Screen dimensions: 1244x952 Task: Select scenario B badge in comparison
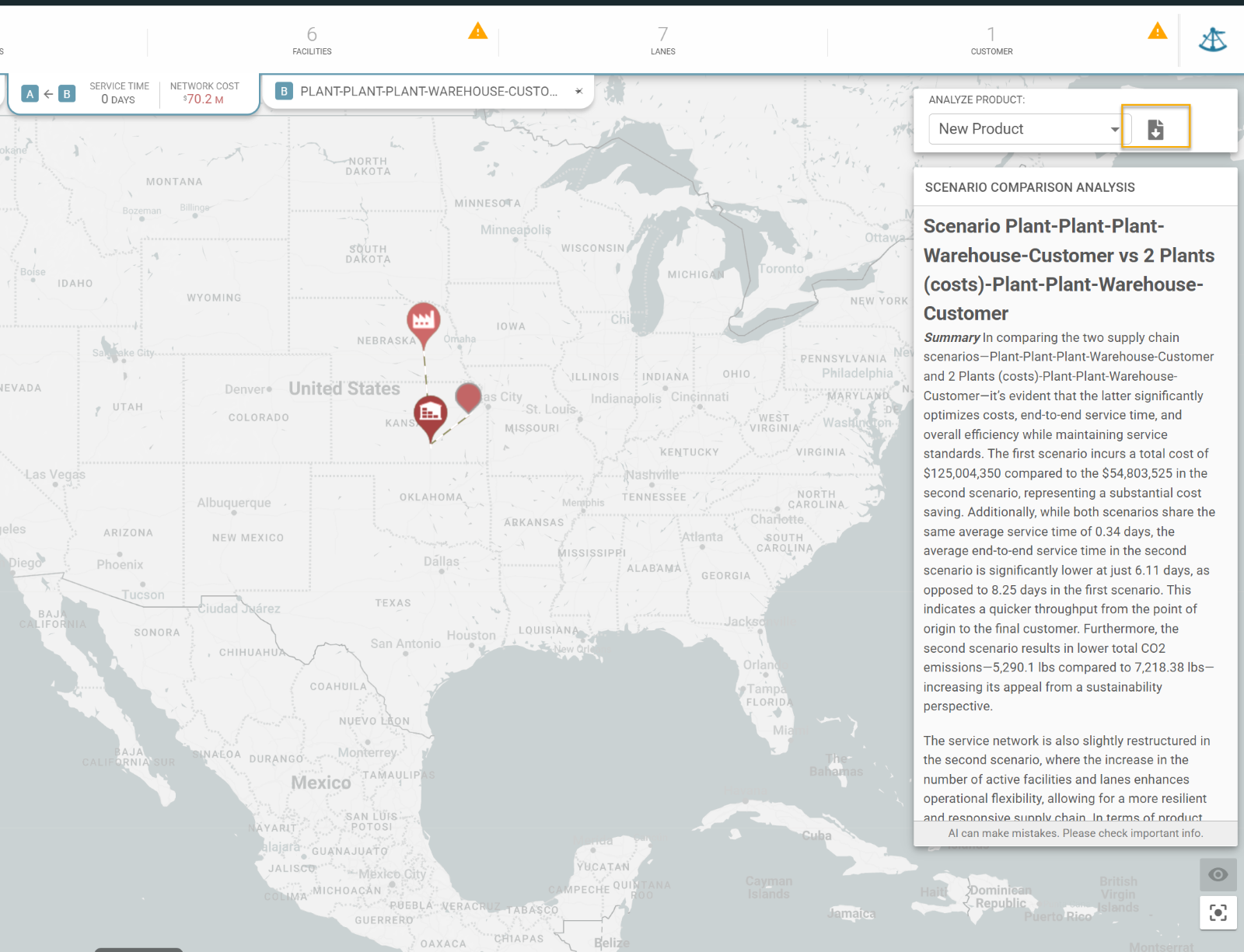pyautogui.click(x=67, y=94)
